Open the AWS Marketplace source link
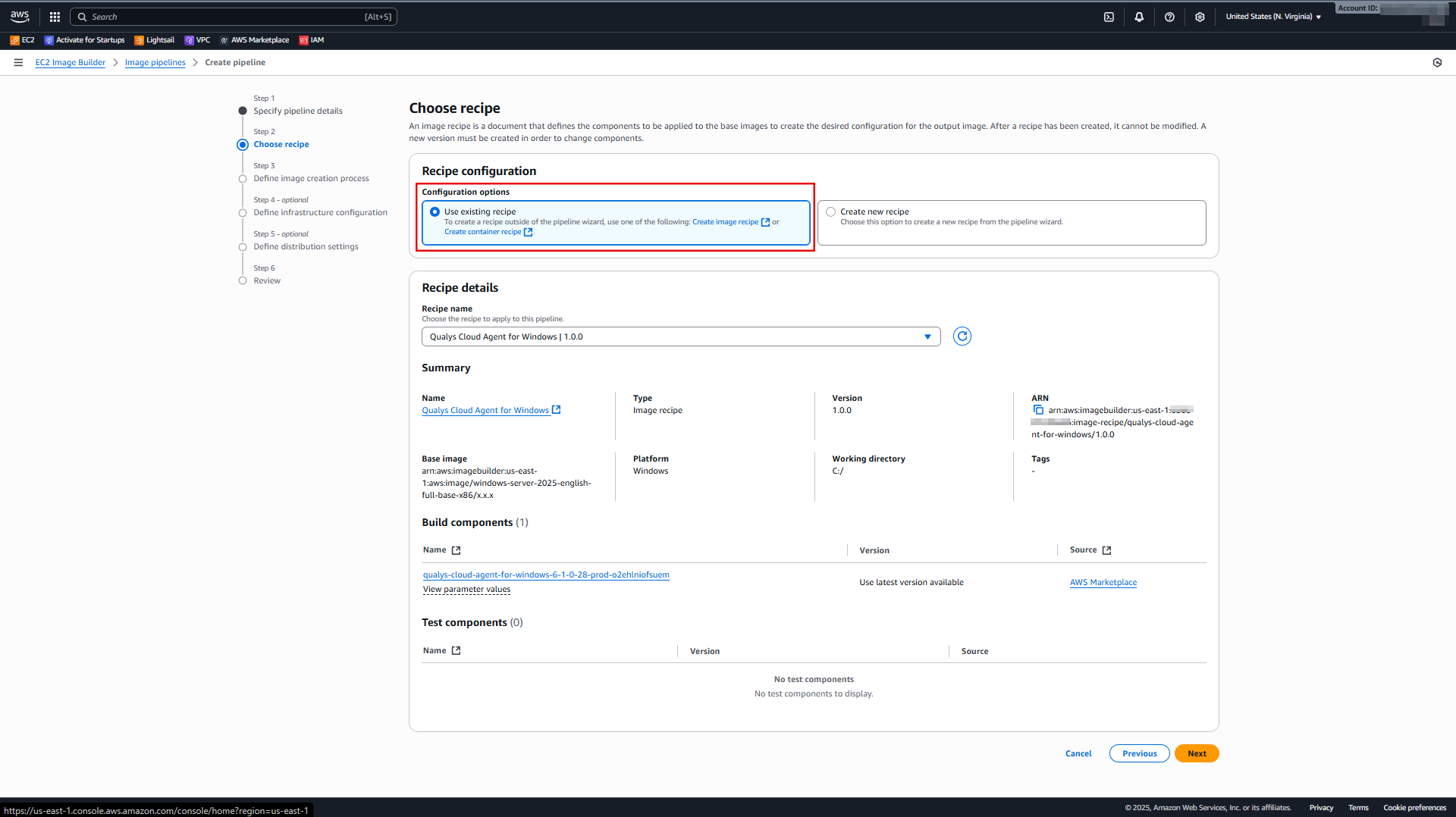Image resolution: width=1456 pixels, height=817 pixels. pyautogui.click(x=1103, y=583)
